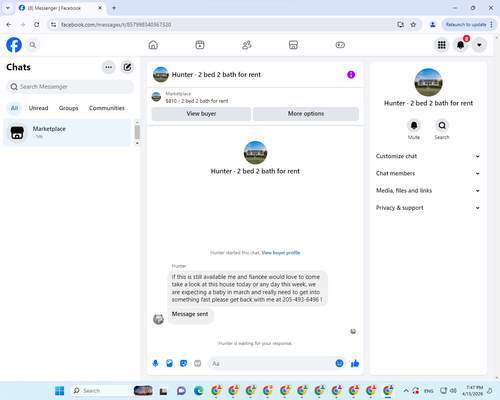Open the emoji picker in message box
This screenshot has height=400, width=500.
pyautogui.click(x=339, y=363)
